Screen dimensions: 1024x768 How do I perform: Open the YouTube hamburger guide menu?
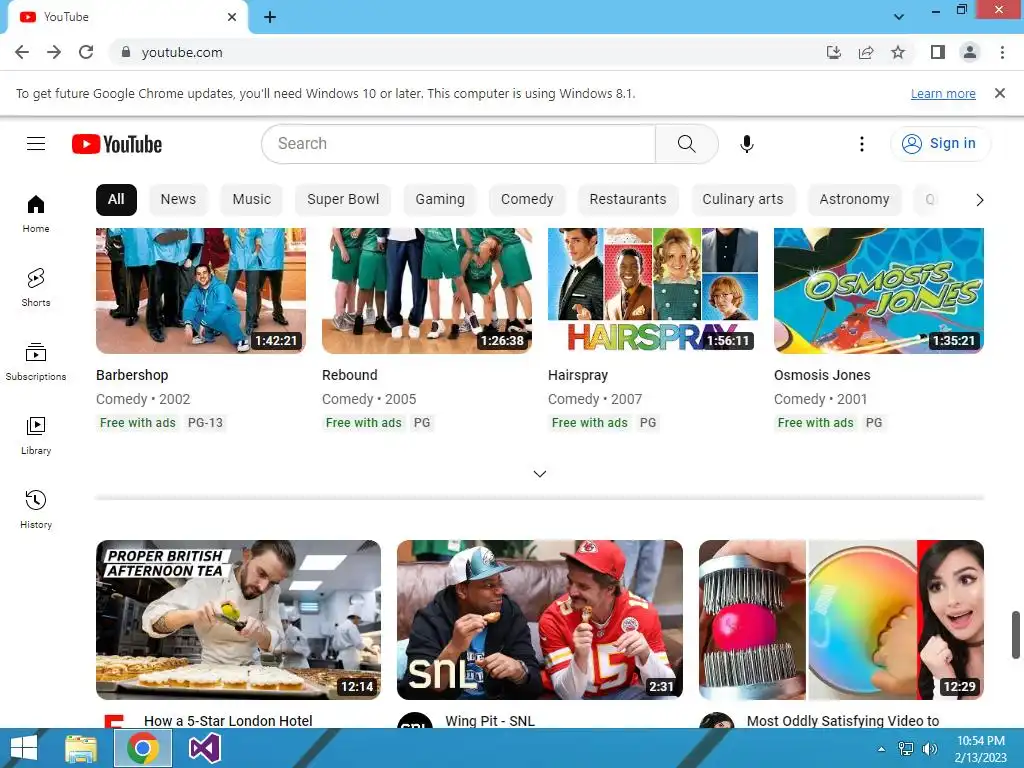[36, 144]
